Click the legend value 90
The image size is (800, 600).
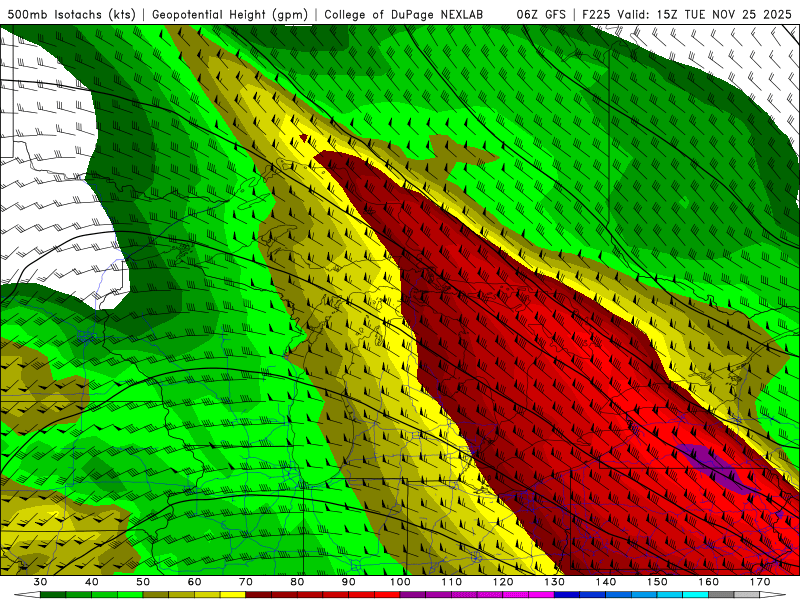click(x=349, y=582)
